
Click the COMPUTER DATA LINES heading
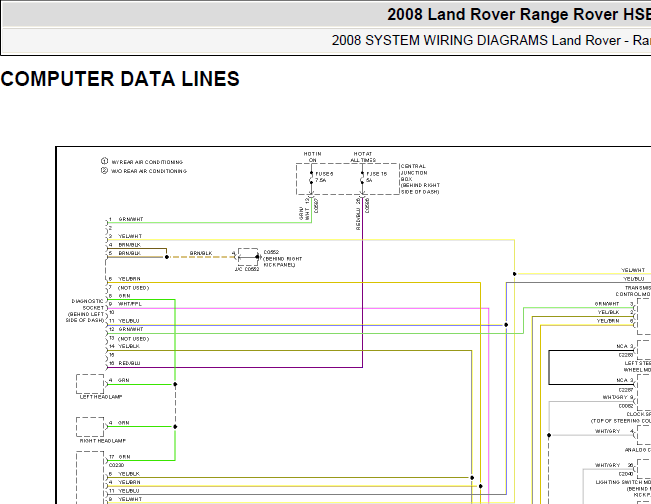120,79
